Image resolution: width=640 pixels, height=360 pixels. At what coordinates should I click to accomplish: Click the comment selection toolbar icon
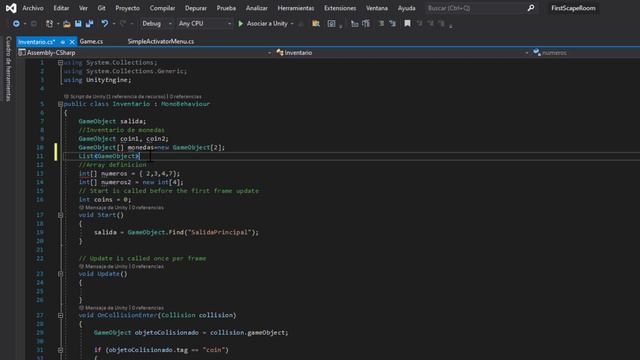[381, 24]
